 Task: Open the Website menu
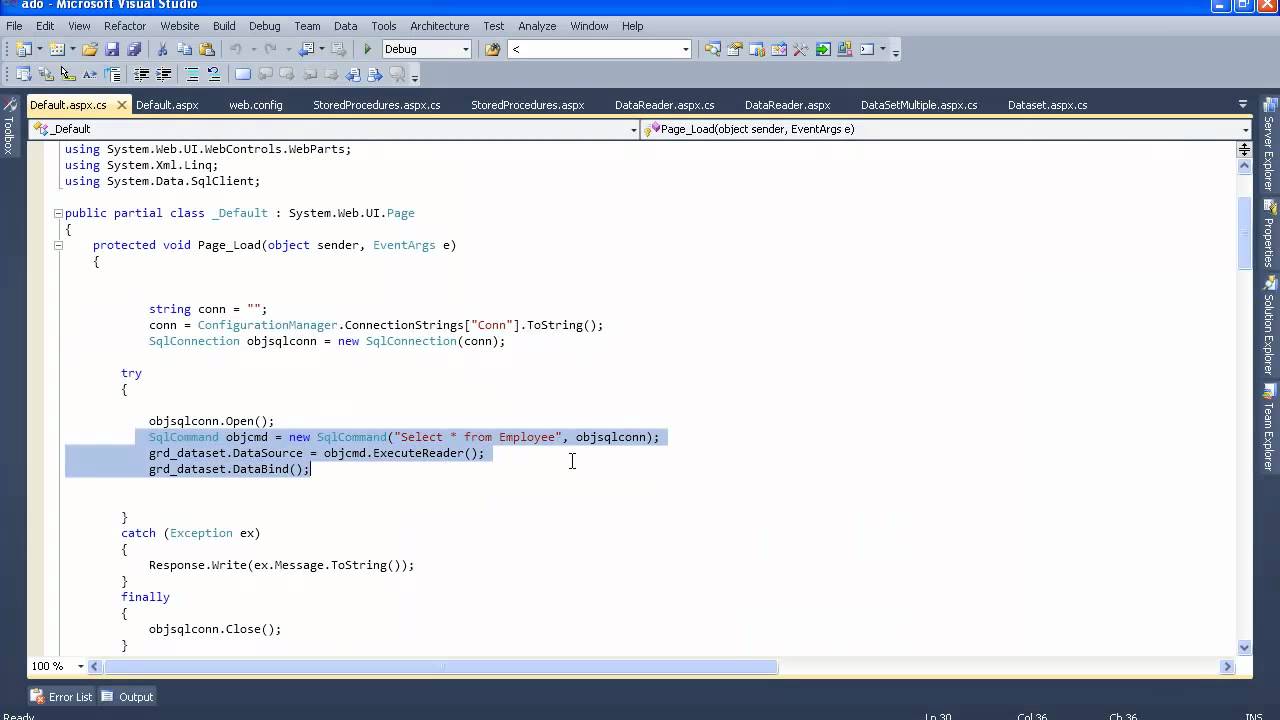tap(180, 26)
